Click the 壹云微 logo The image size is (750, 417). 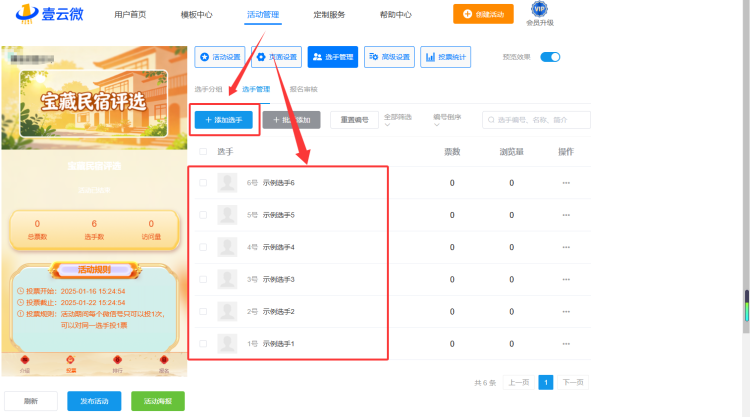[x=49, y=13]
